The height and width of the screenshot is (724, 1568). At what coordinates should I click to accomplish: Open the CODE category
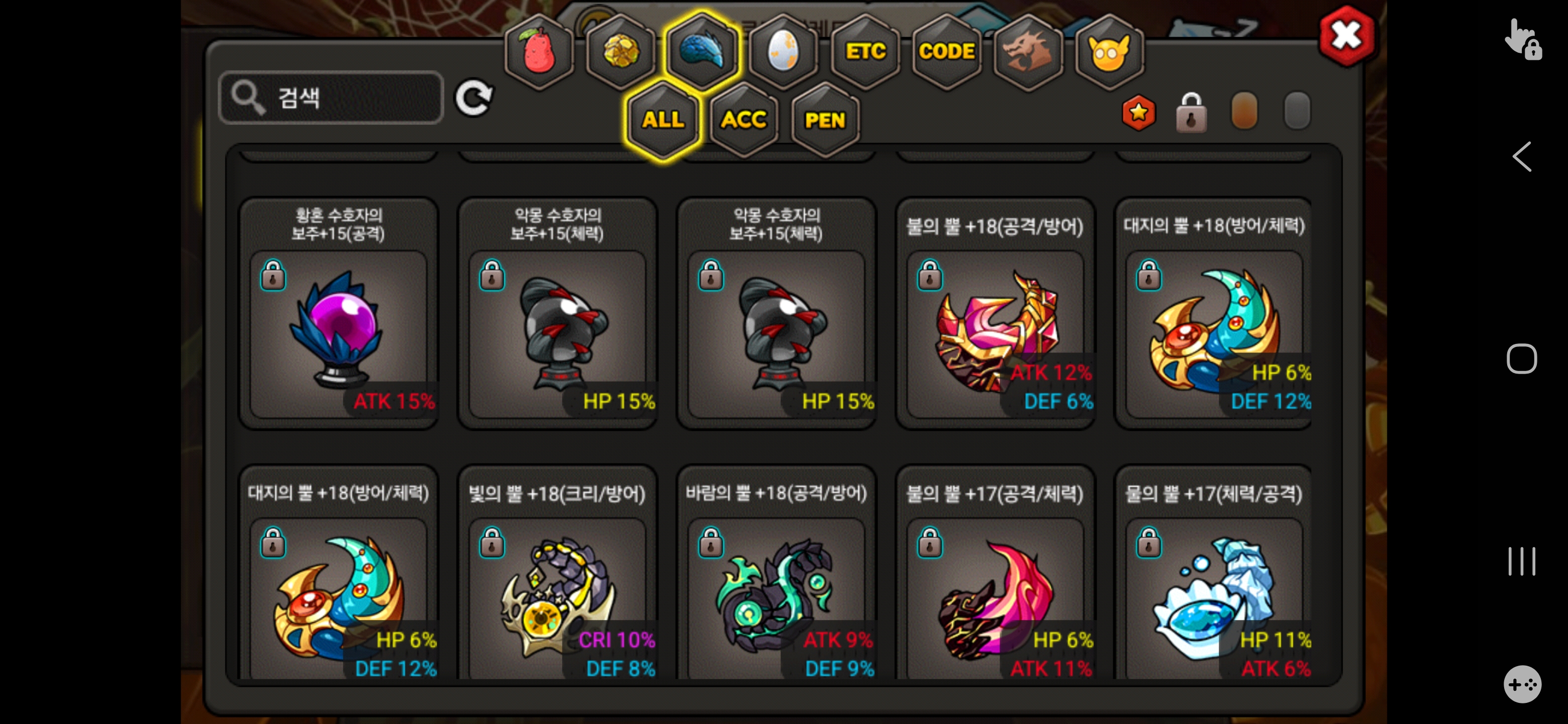(x=946, y=51)
